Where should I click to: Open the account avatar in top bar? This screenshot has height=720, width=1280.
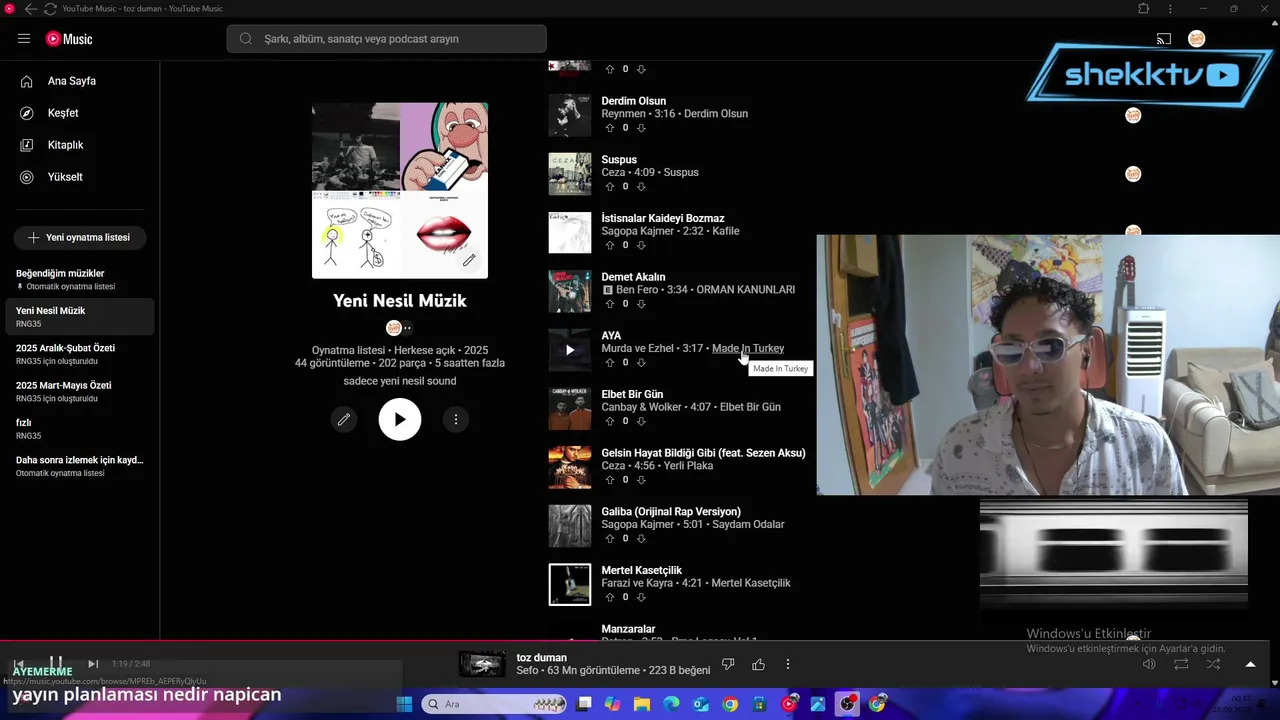click(x=1196, y=39)
